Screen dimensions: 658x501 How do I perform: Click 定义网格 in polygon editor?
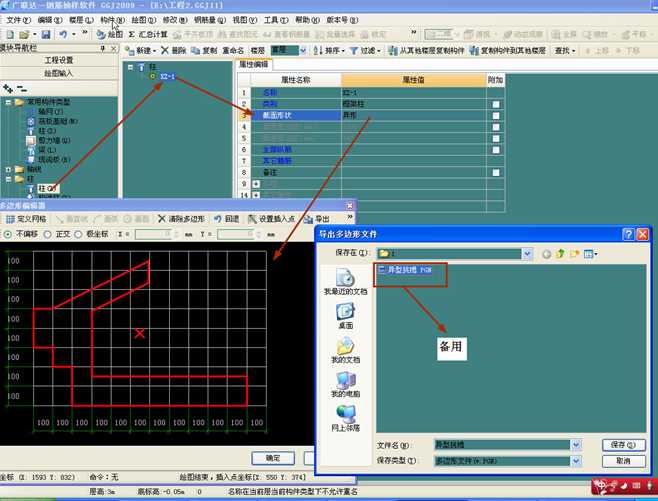pyautogui.click(x=26, y=219)
